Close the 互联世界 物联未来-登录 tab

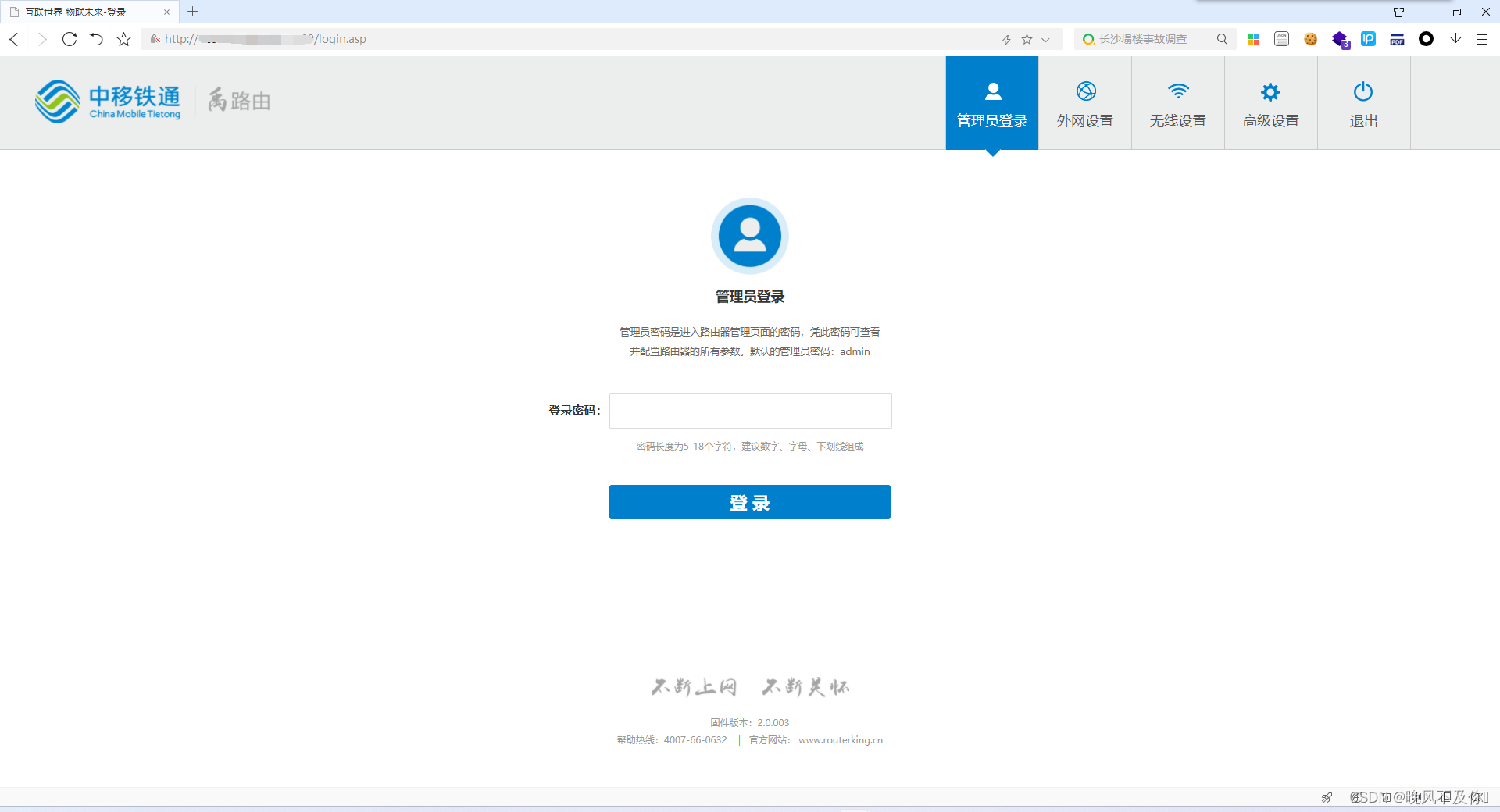[166, 12]
